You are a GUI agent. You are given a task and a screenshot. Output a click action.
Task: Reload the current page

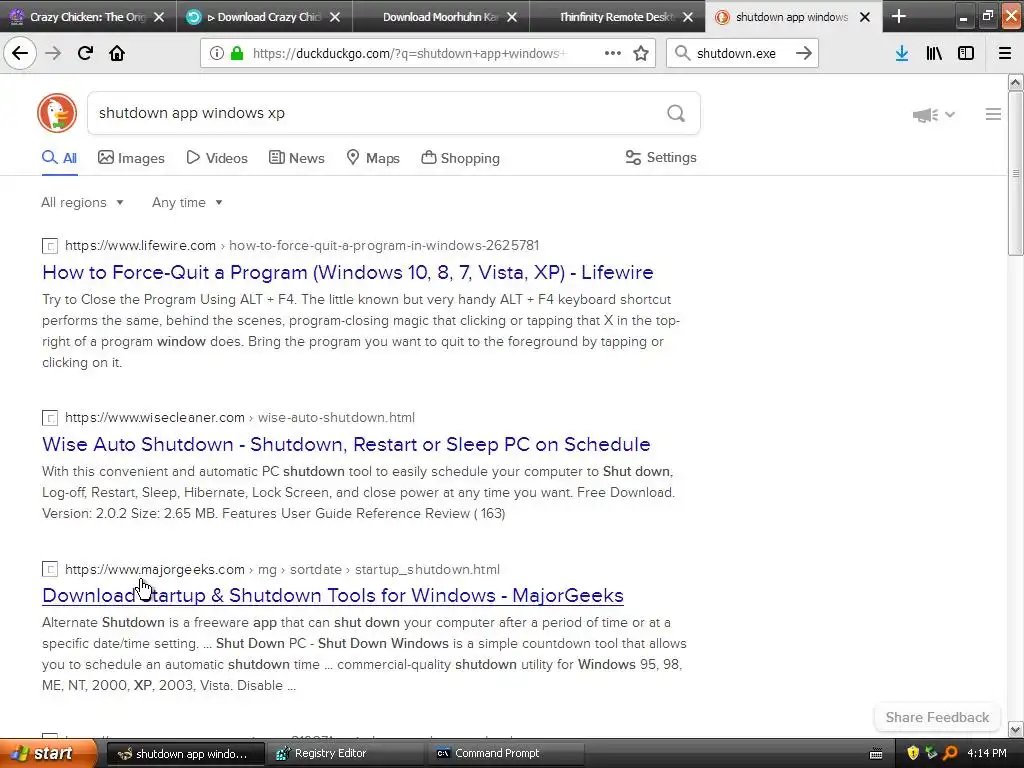click(x=85, y=53)
